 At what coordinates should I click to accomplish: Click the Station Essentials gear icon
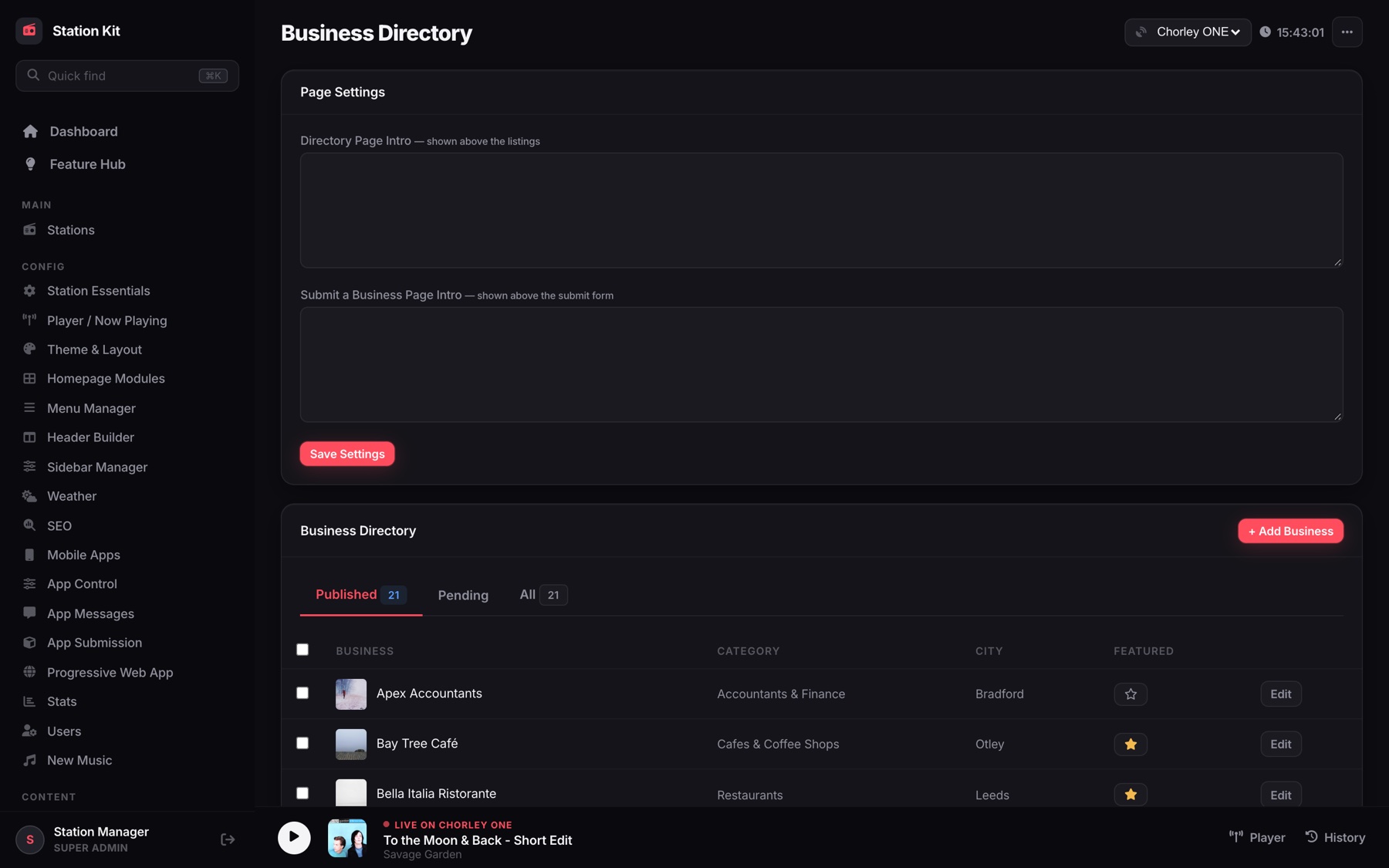(x=29, y=291)
